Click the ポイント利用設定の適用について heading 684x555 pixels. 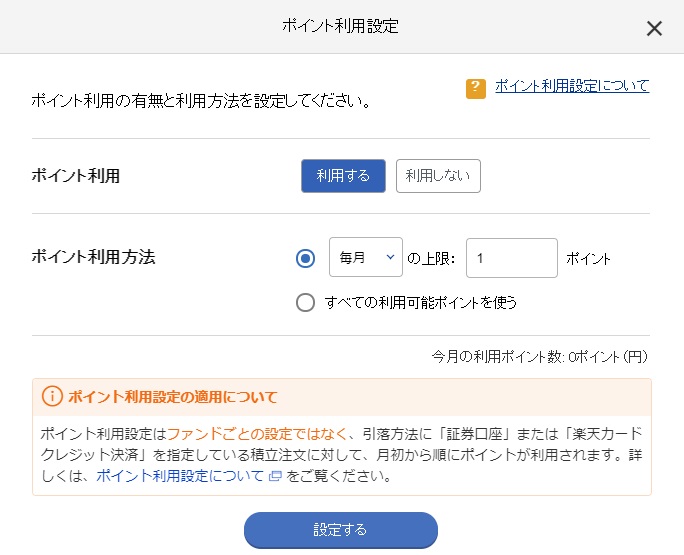click(173, 397)
